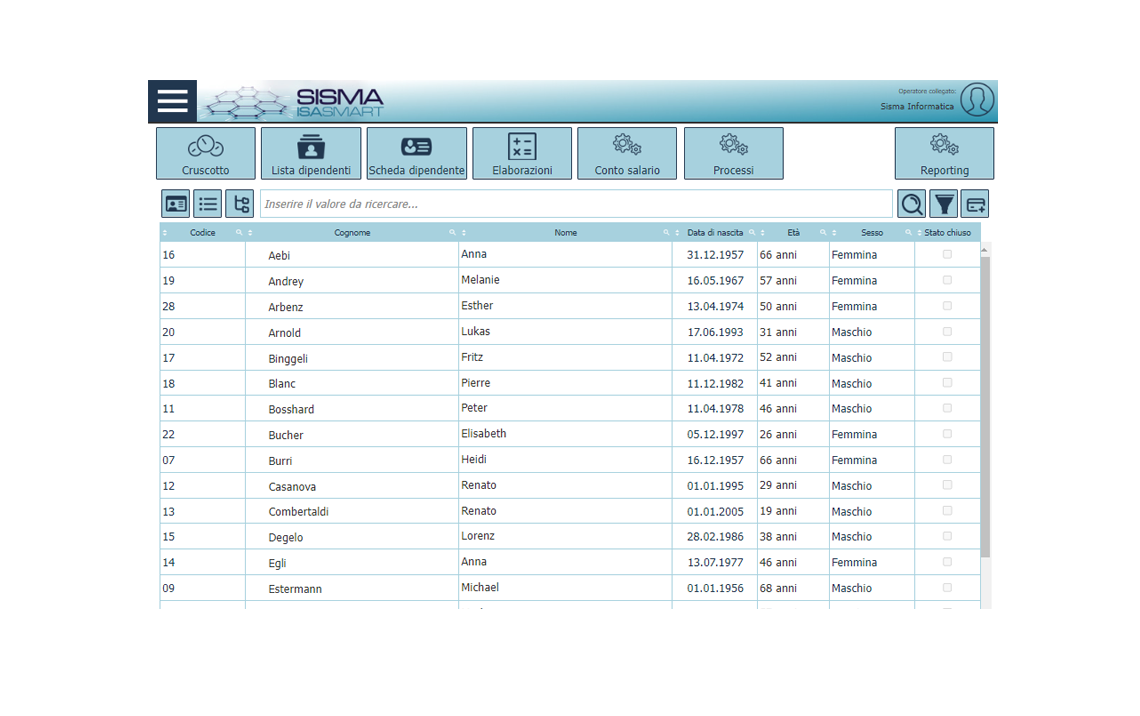
Task: Click the magnifying glass search button
Action: pos(911,204)
